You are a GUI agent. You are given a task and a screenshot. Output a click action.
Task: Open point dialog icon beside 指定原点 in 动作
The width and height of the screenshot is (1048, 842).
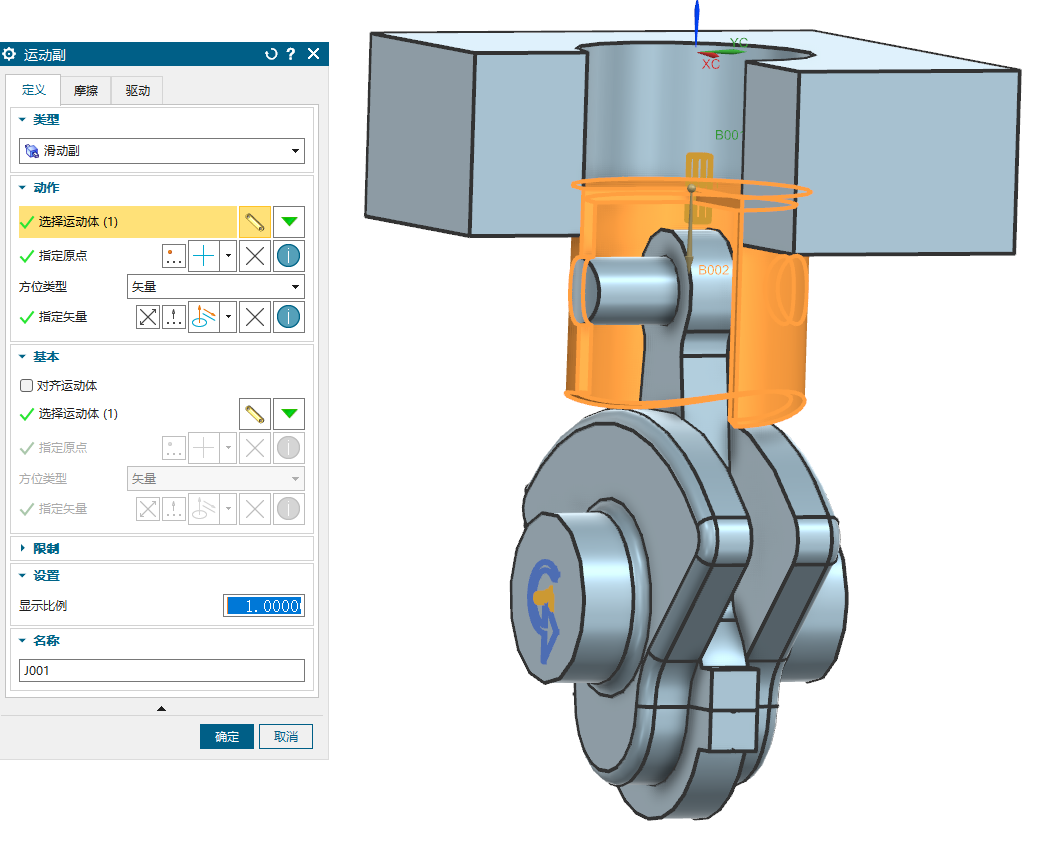tap(174, 256)
